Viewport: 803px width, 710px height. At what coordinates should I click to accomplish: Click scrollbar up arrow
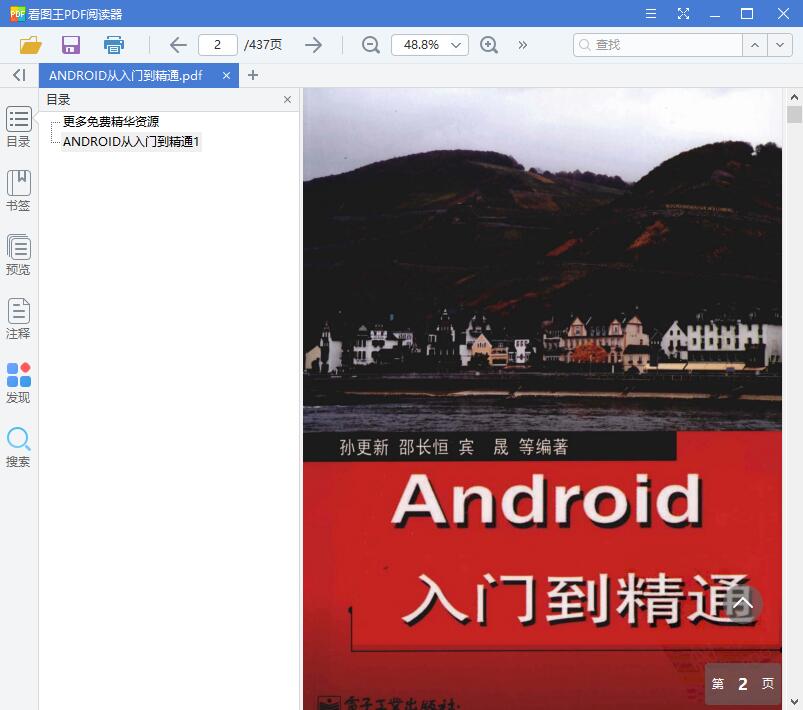[794, 97]
